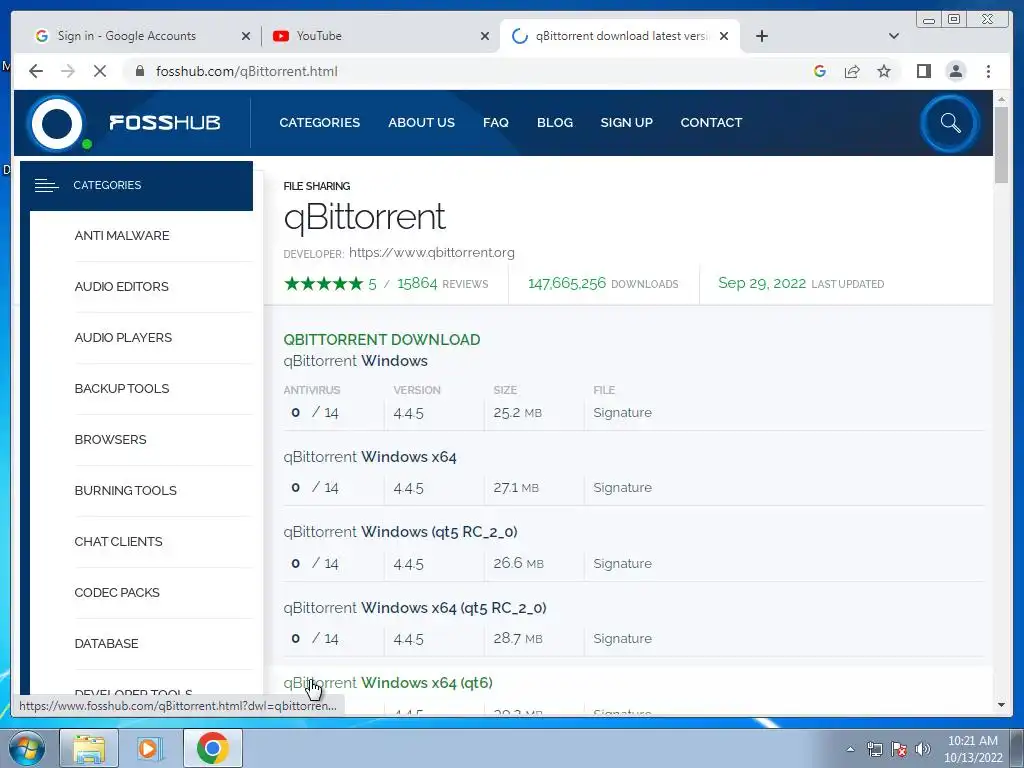Open CODEC PACKS category
The height and width of the screenshot is (768, 1024).
[117, 592]
